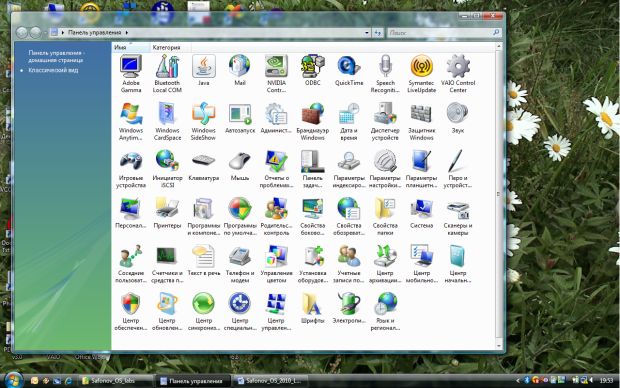This screenshot has width=620, height=388.
Task: Open the Mail settings icon
Action: (240, 70)
